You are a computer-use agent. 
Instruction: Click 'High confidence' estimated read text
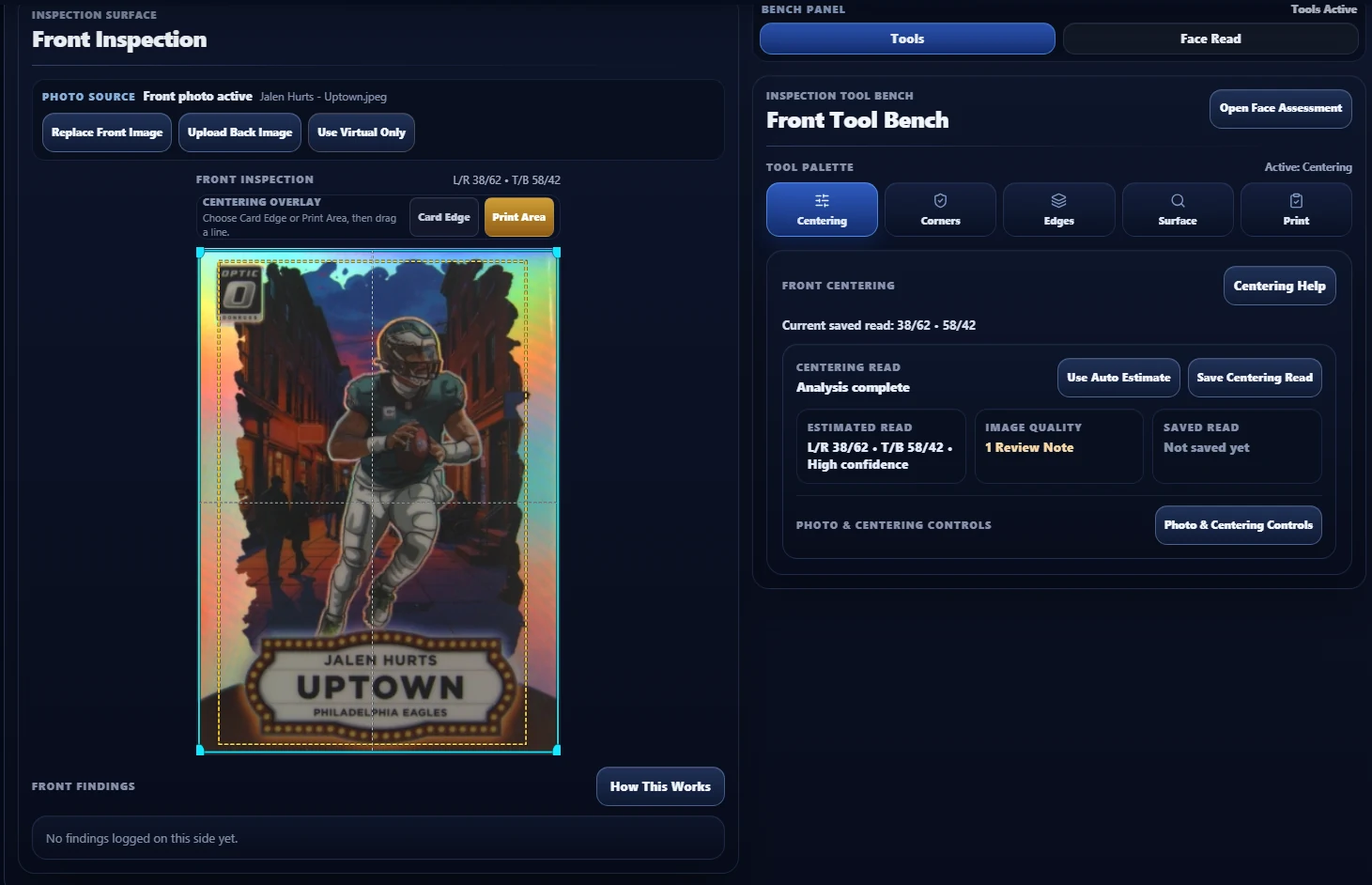click(858, 465)
